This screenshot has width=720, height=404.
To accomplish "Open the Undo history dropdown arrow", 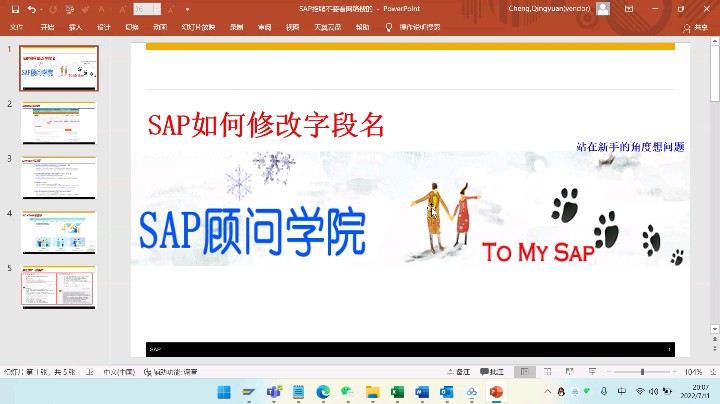I will click(x=41, y=9).
